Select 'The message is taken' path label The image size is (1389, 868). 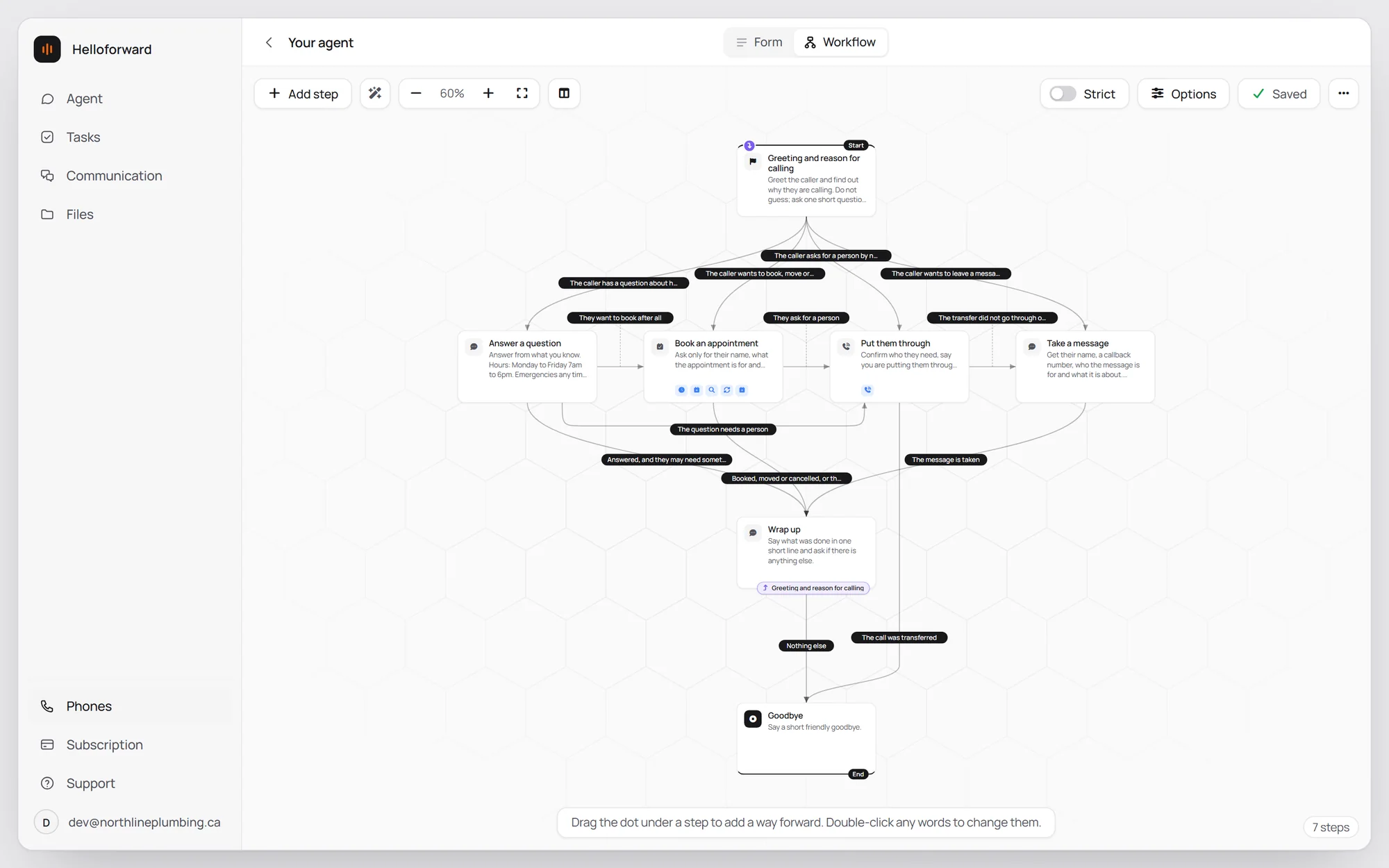tap(946, 460)
